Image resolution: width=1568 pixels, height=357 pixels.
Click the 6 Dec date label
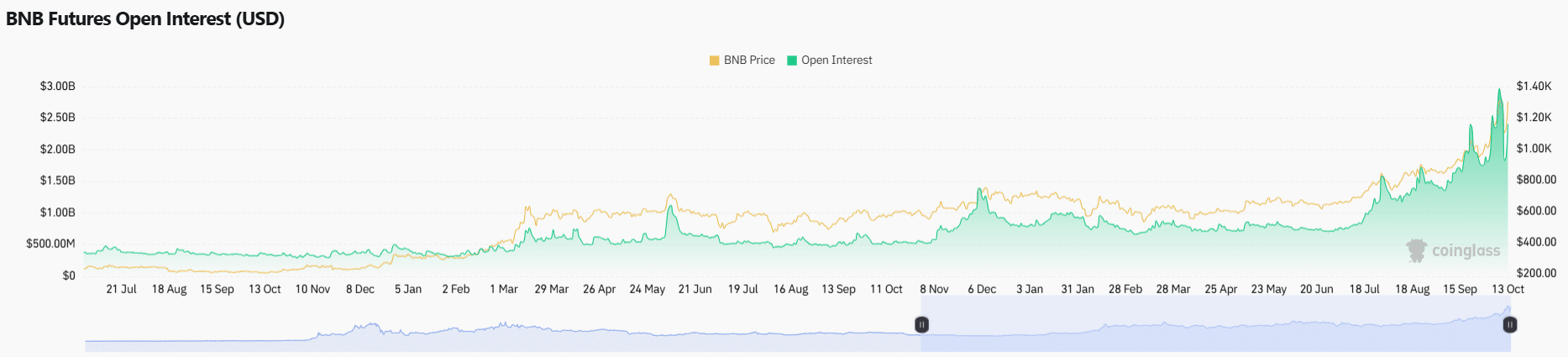(983, 289)
